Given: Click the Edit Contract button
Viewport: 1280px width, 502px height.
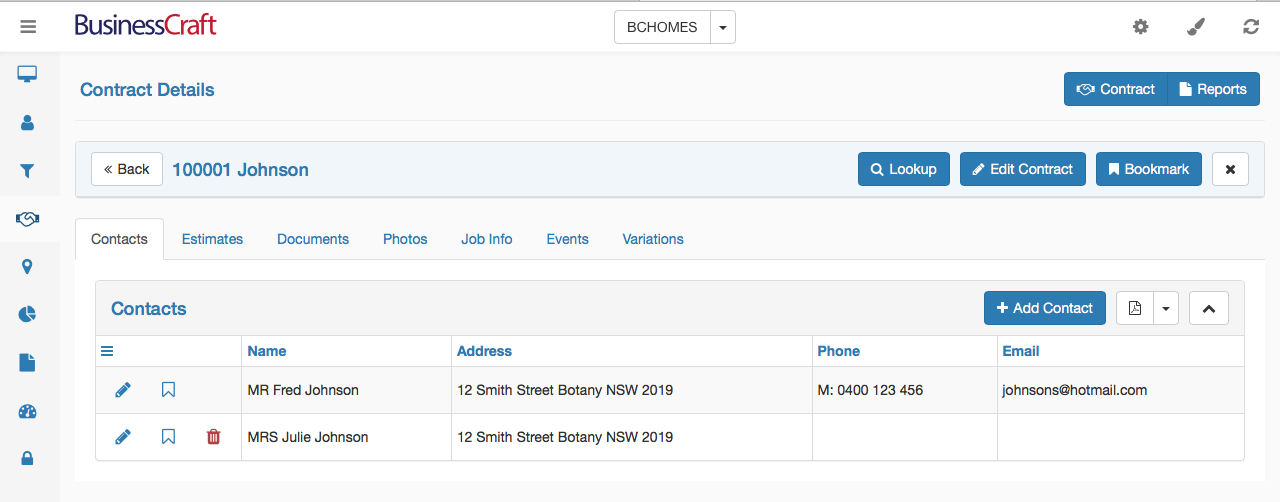Looking at the screenshot, I should [1022, 169].
